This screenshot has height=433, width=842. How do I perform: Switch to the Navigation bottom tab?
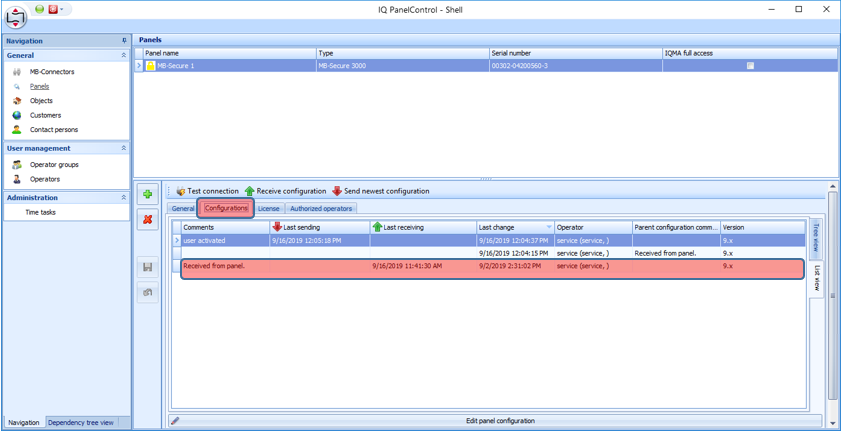click(x=24, y=422)
